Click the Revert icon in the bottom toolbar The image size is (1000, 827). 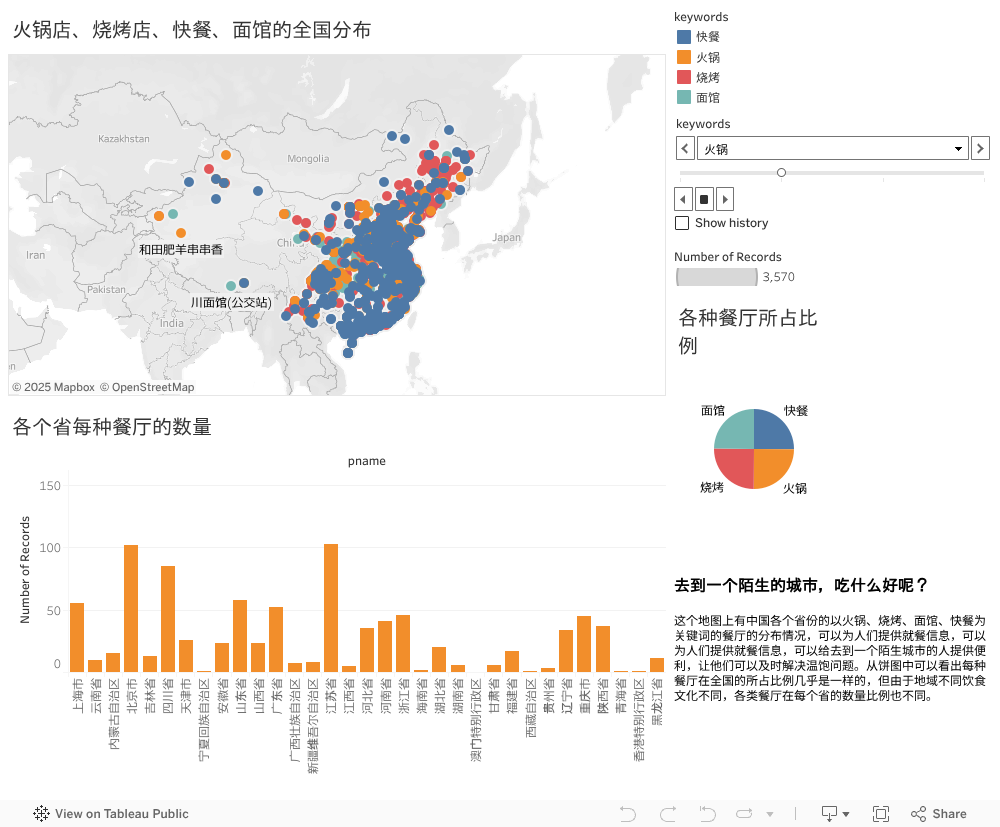click(707, 813)
